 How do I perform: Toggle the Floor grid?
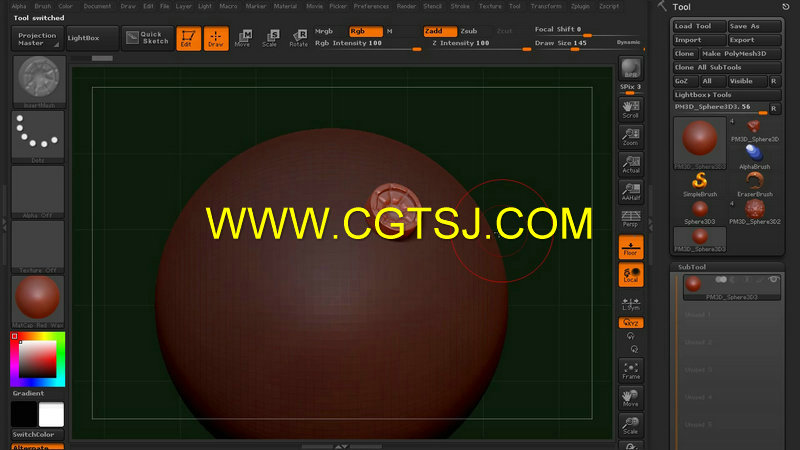click(631, 247)
